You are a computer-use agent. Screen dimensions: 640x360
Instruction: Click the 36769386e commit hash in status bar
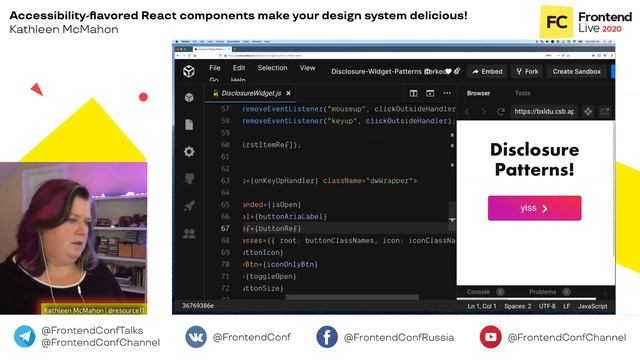pos(198,306)
